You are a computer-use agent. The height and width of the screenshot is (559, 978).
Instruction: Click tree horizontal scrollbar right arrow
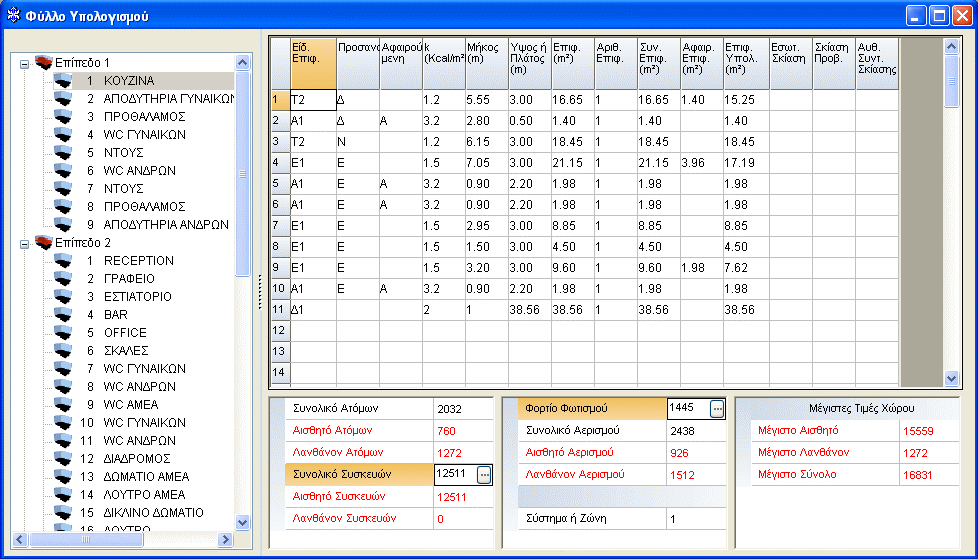pyautogui.click(x=225, y=540)
